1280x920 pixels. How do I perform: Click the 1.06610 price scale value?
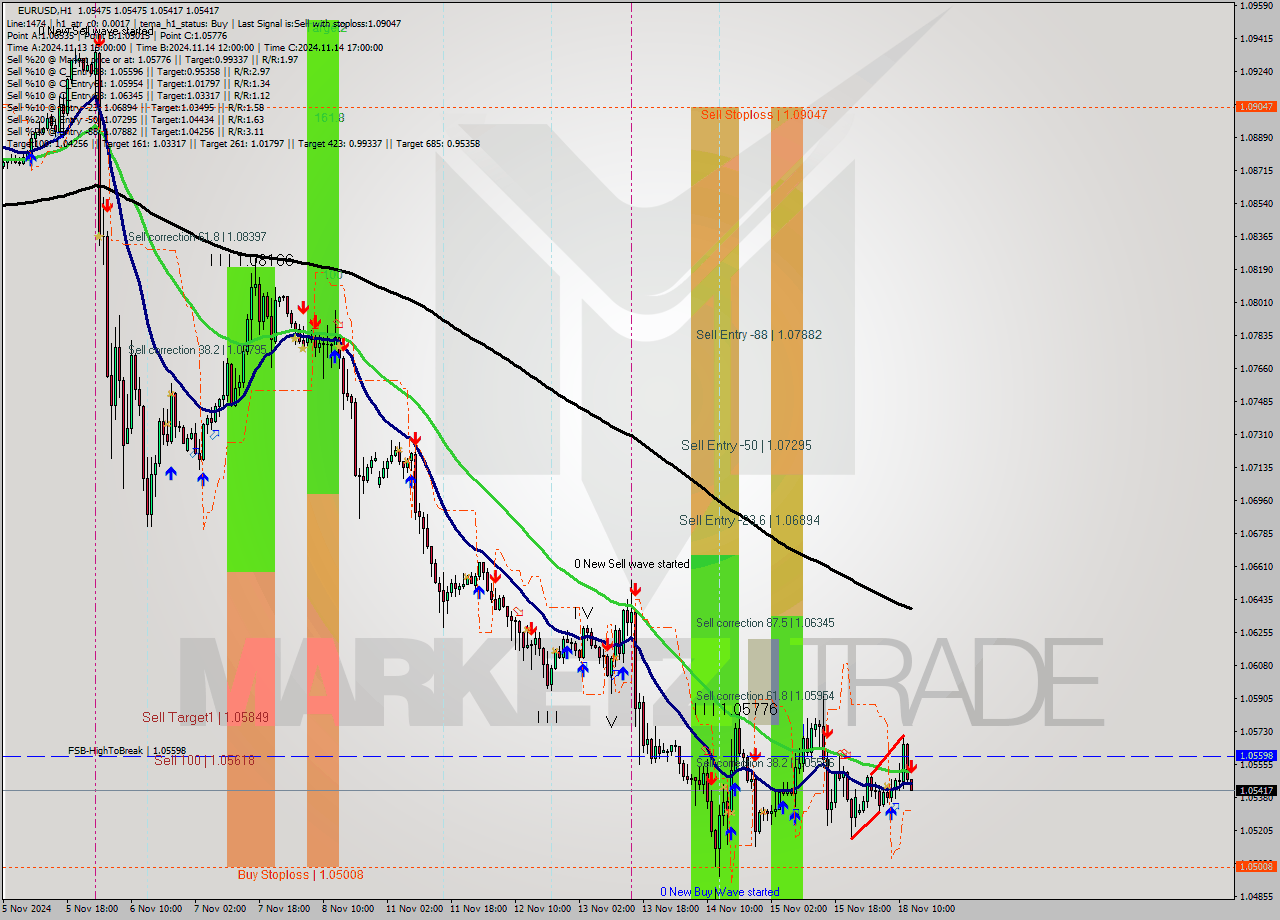point(1256,567)
